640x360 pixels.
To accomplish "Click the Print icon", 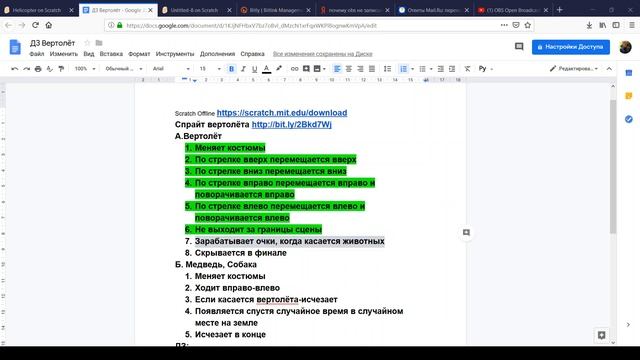I will pyautogui.click(x=38, y=69).
